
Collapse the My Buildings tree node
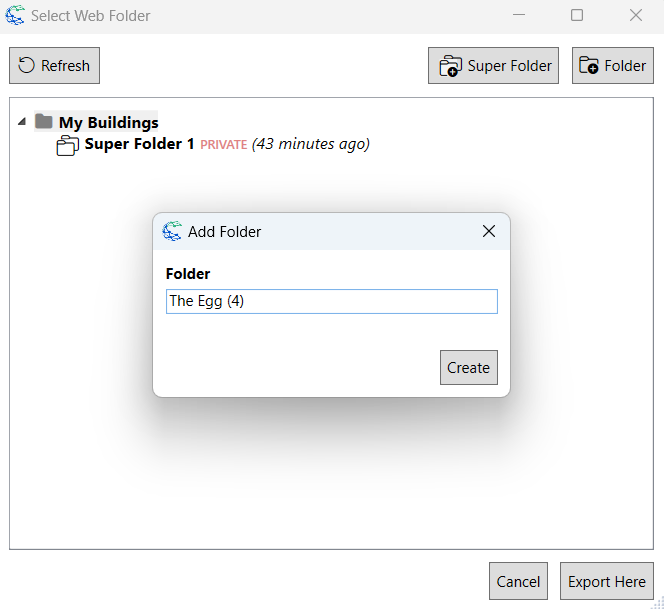[x=22, y=122]
